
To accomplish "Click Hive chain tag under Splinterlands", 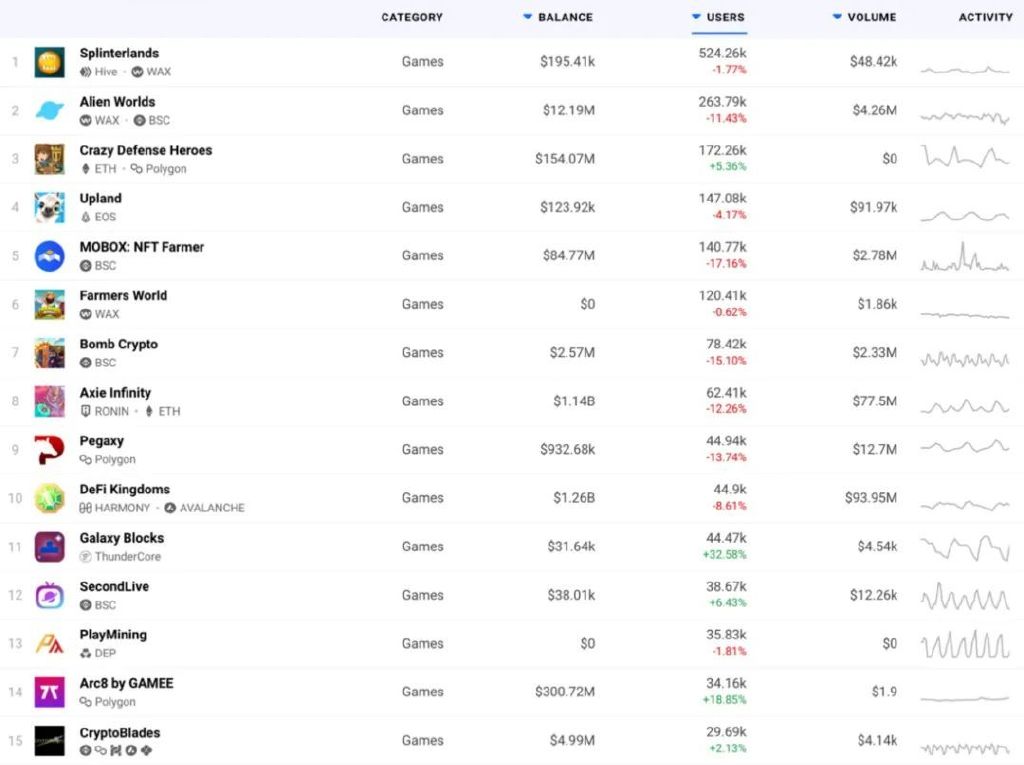I will (99, 72).
